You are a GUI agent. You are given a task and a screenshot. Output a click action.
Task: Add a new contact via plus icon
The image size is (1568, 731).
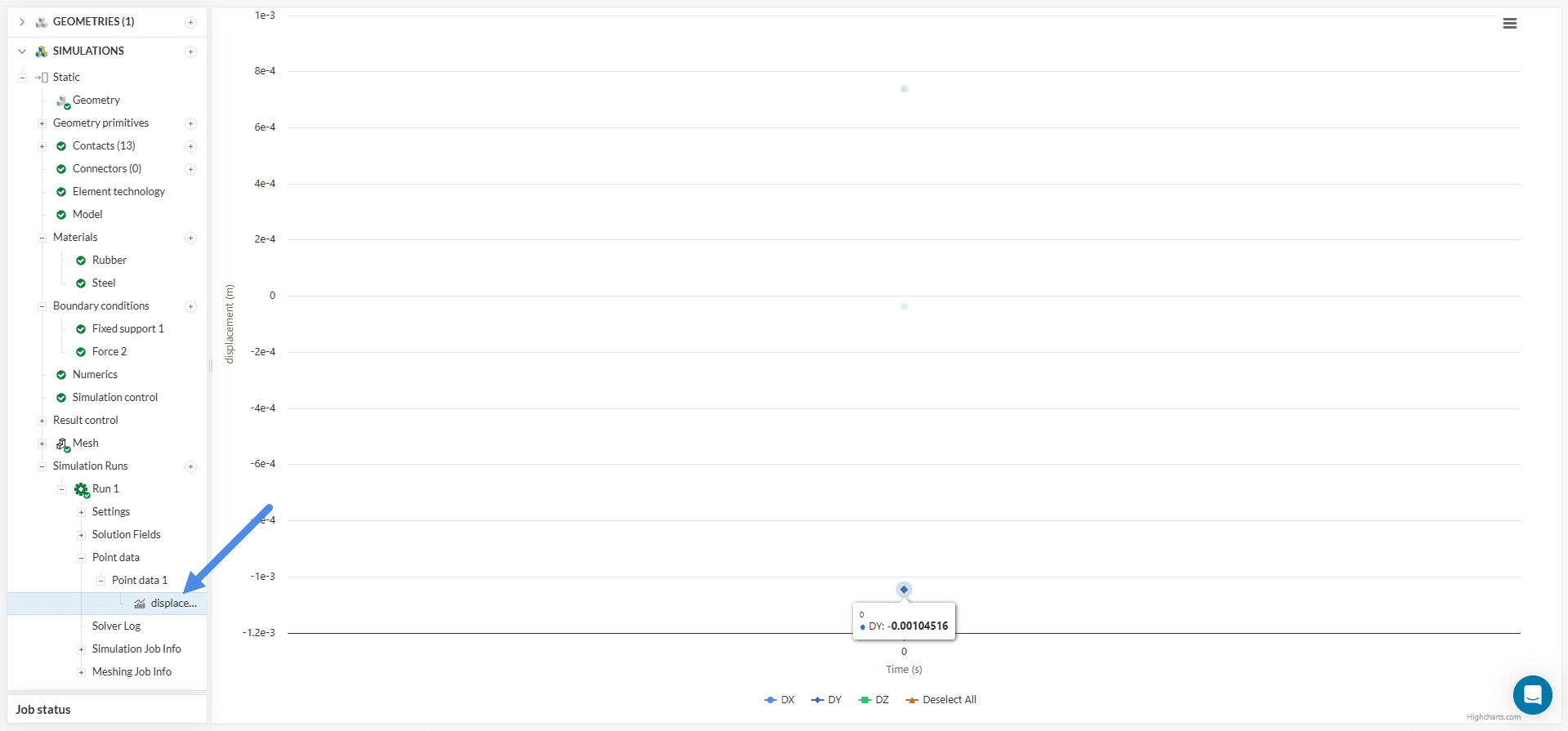[190, 146]
